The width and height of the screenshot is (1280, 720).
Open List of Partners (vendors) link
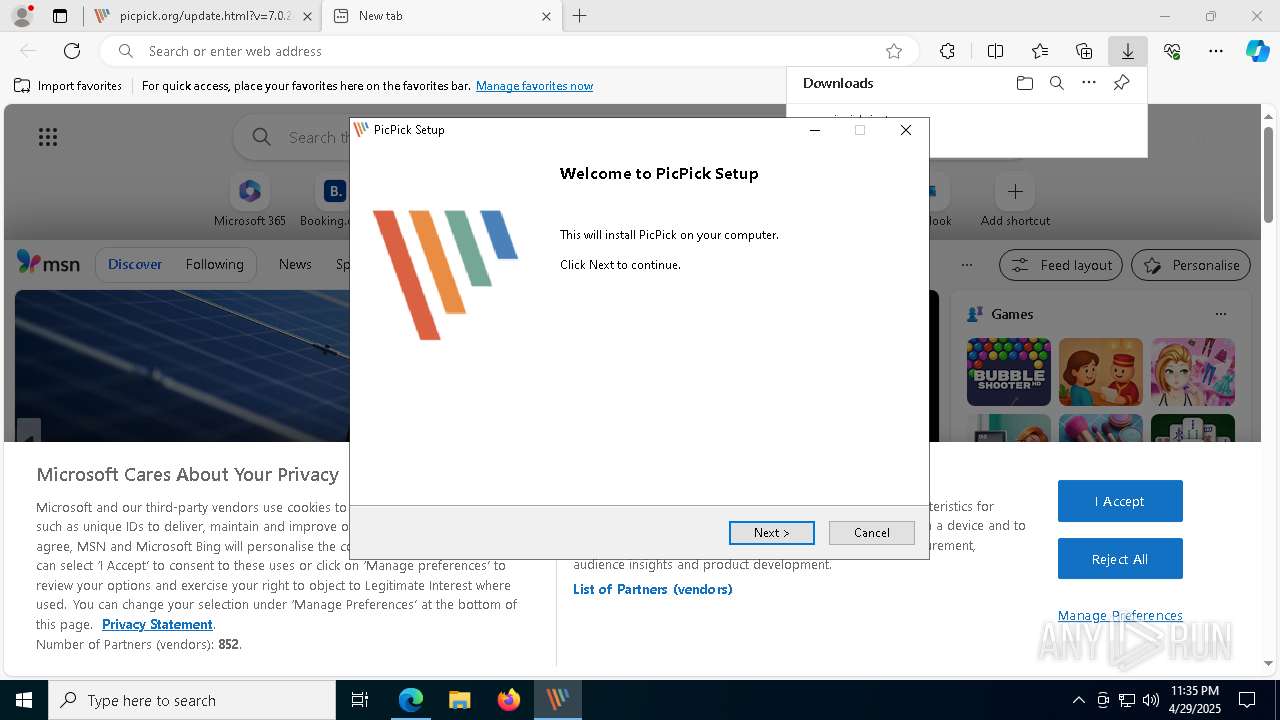coord(653,589)
